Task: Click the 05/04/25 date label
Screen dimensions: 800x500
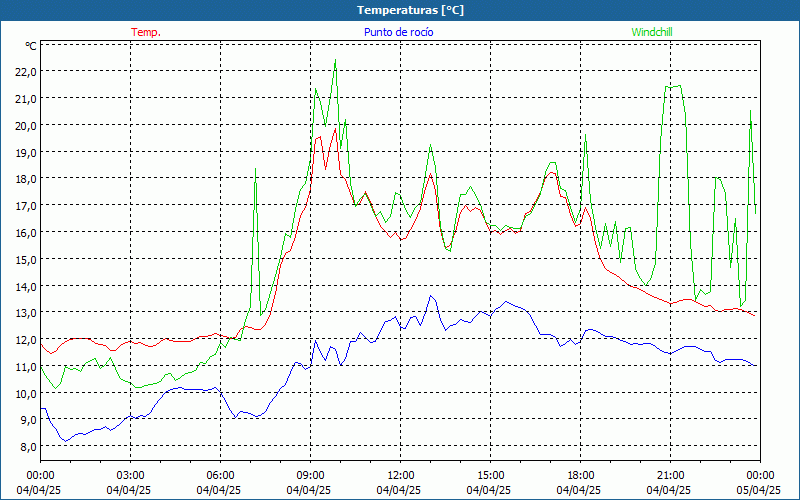Action: (x=760, y=490)
